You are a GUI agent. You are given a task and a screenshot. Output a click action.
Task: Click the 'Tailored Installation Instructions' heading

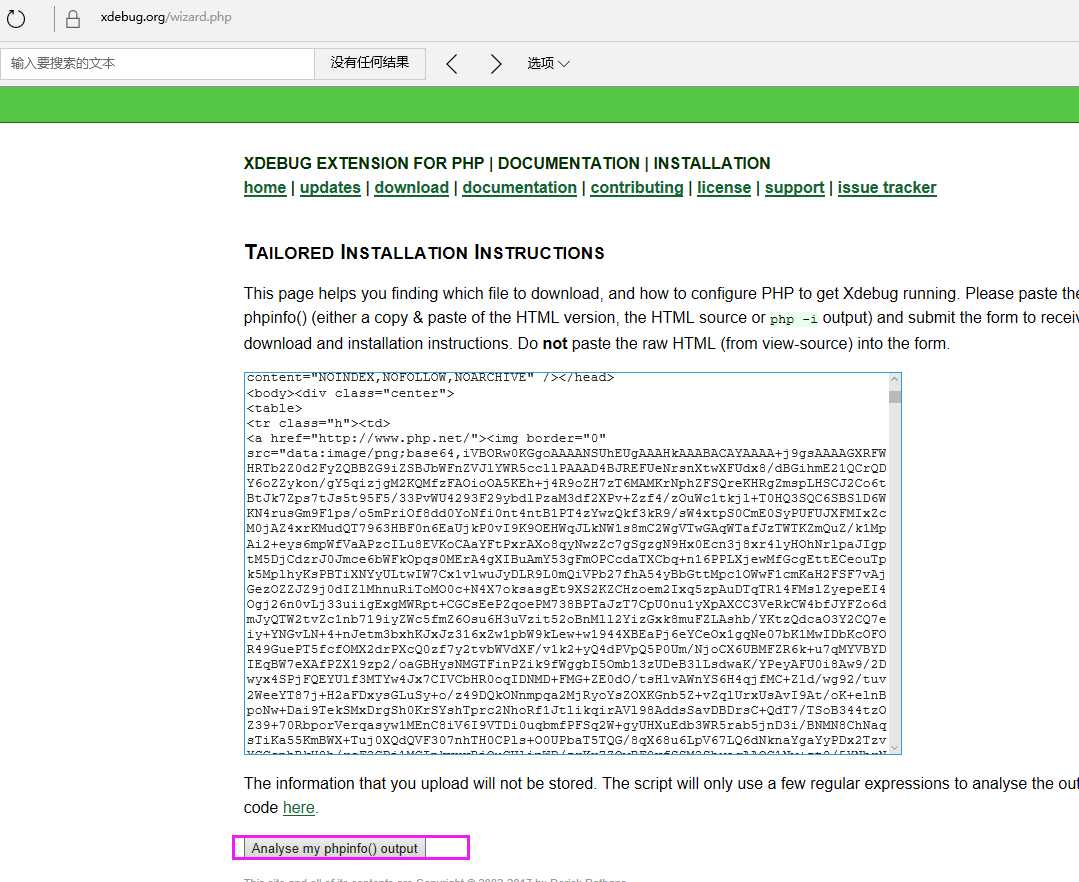click(425, 252)
